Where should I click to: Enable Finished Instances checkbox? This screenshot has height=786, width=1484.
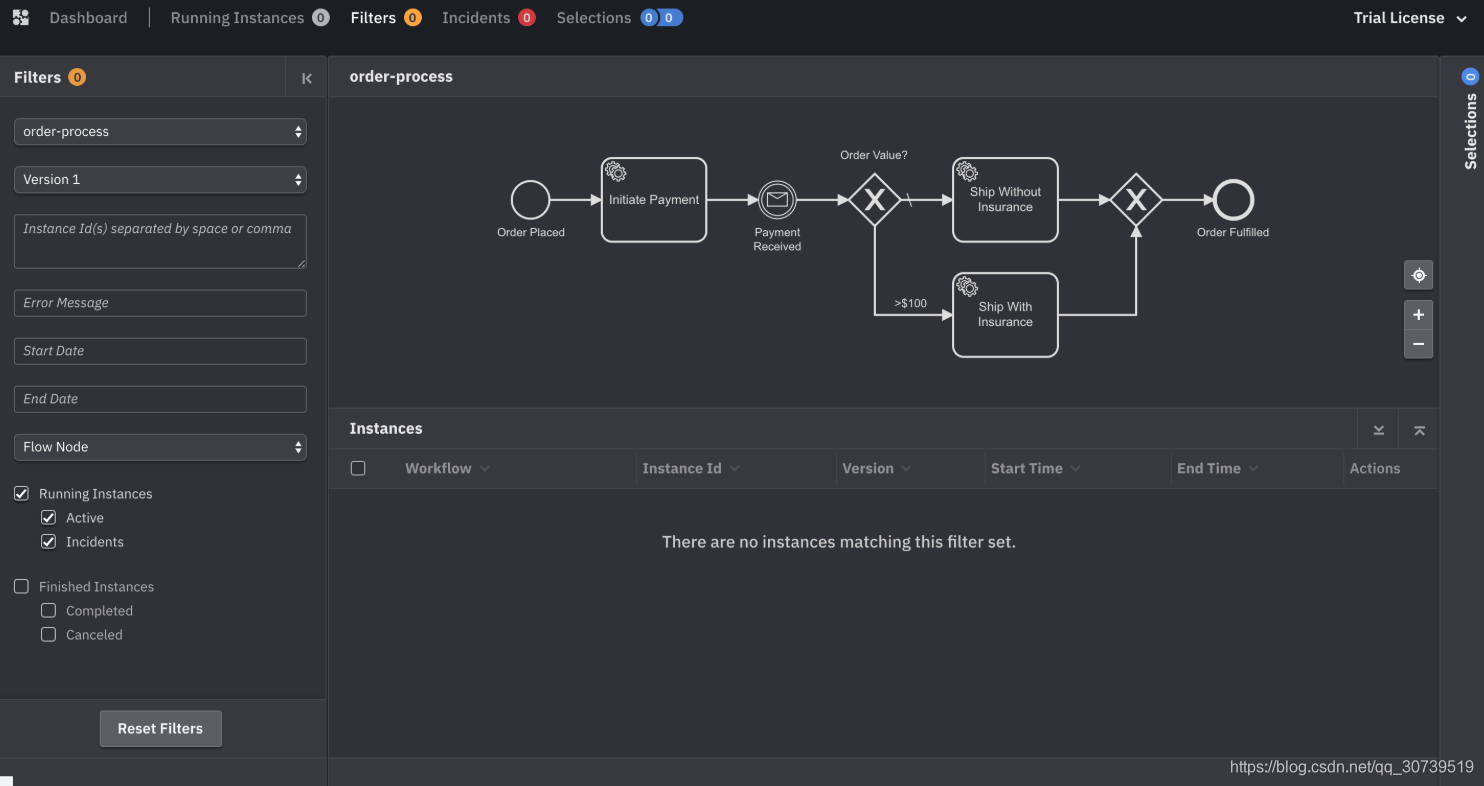[x=21, y=587]
